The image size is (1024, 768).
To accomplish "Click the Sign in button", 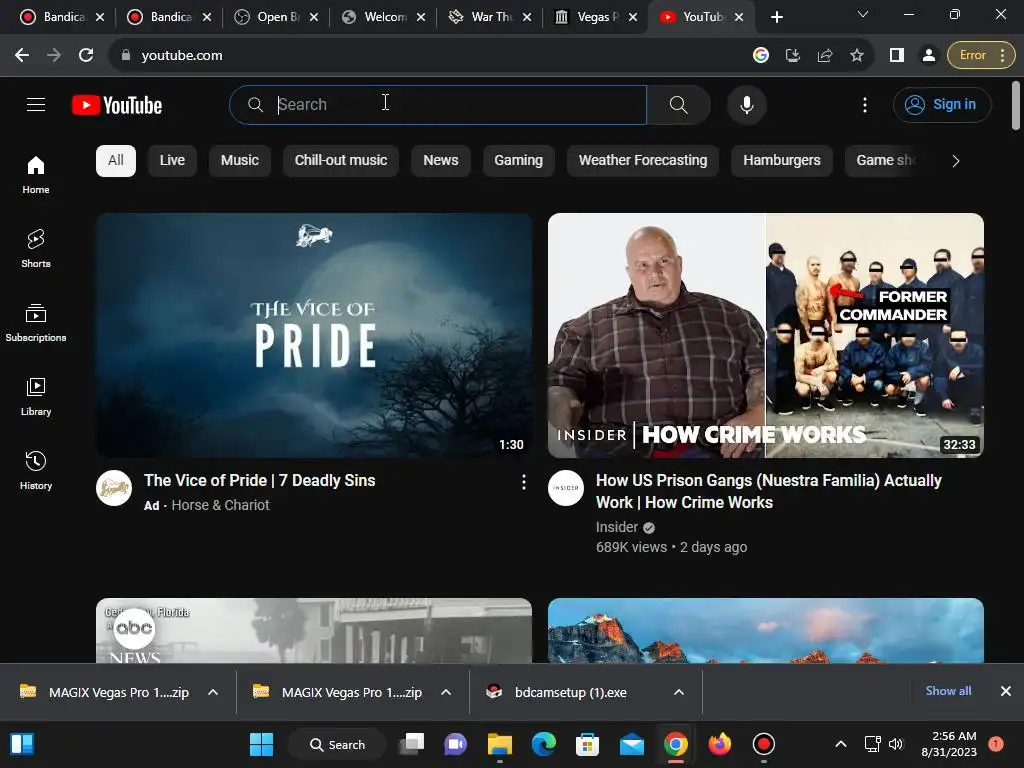I will click(x=942, y=104).
